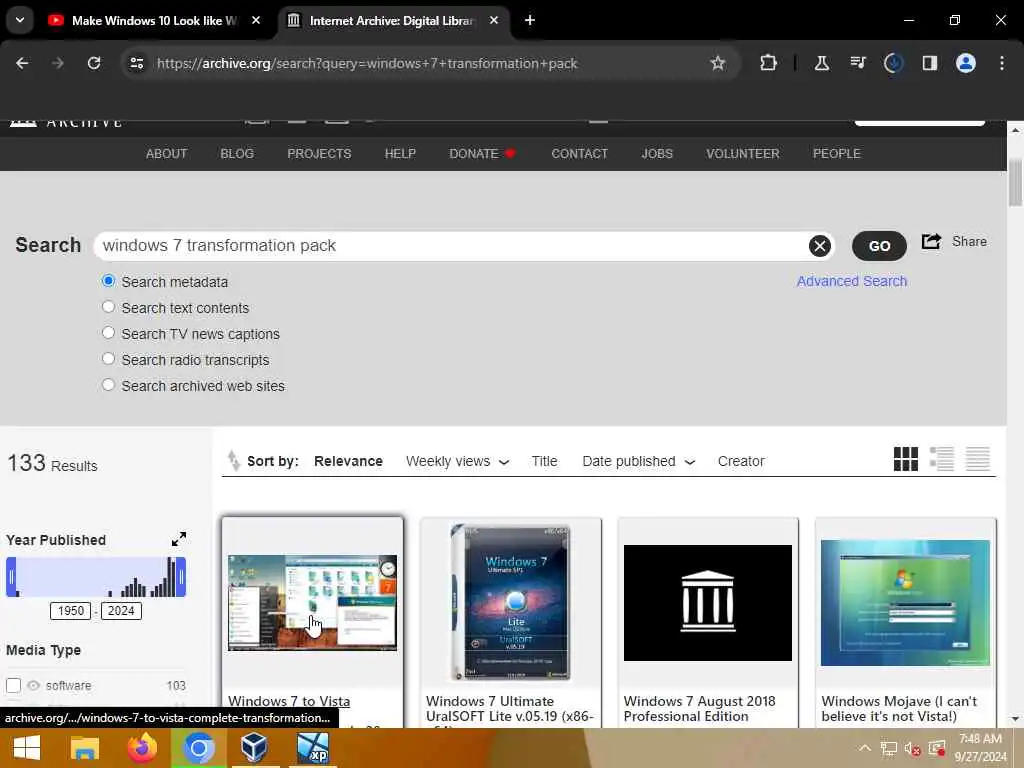Open the HELP menu item
Viewport: 1024px width, 768px height.
(x=400, y=153)
